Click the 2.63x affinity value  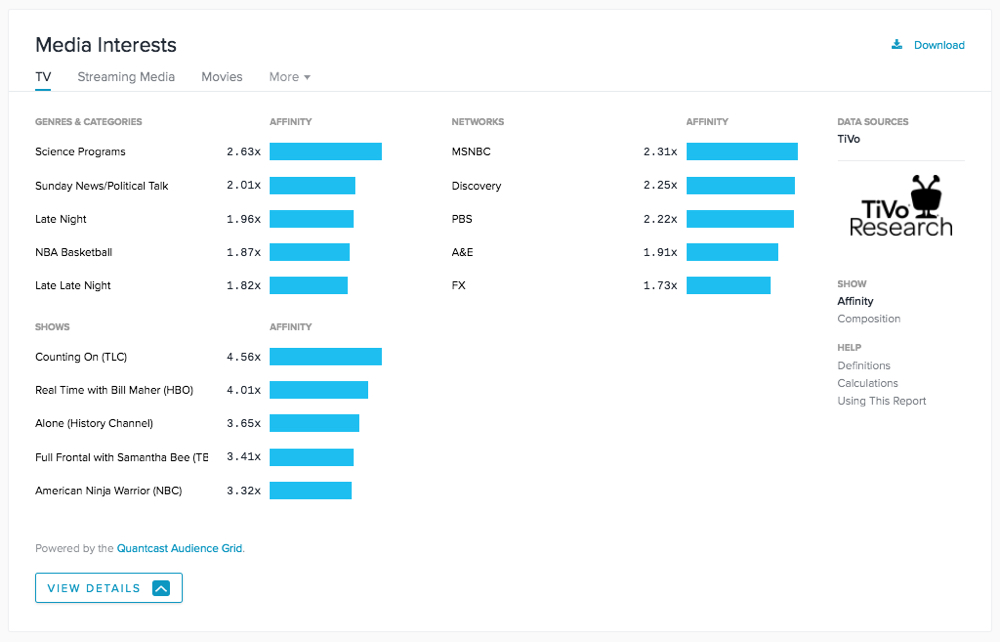click(x=244, y=152)
